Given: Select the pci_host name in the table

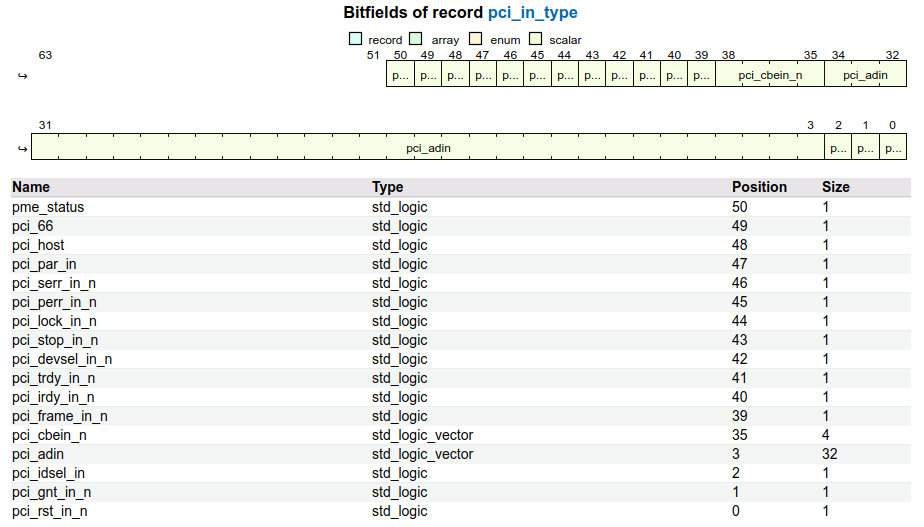Looking at the screenshot, I should (38, 245).
